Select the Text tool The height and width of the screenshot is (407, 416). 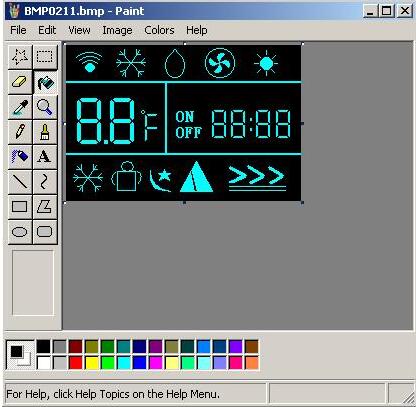coord(45,157)
